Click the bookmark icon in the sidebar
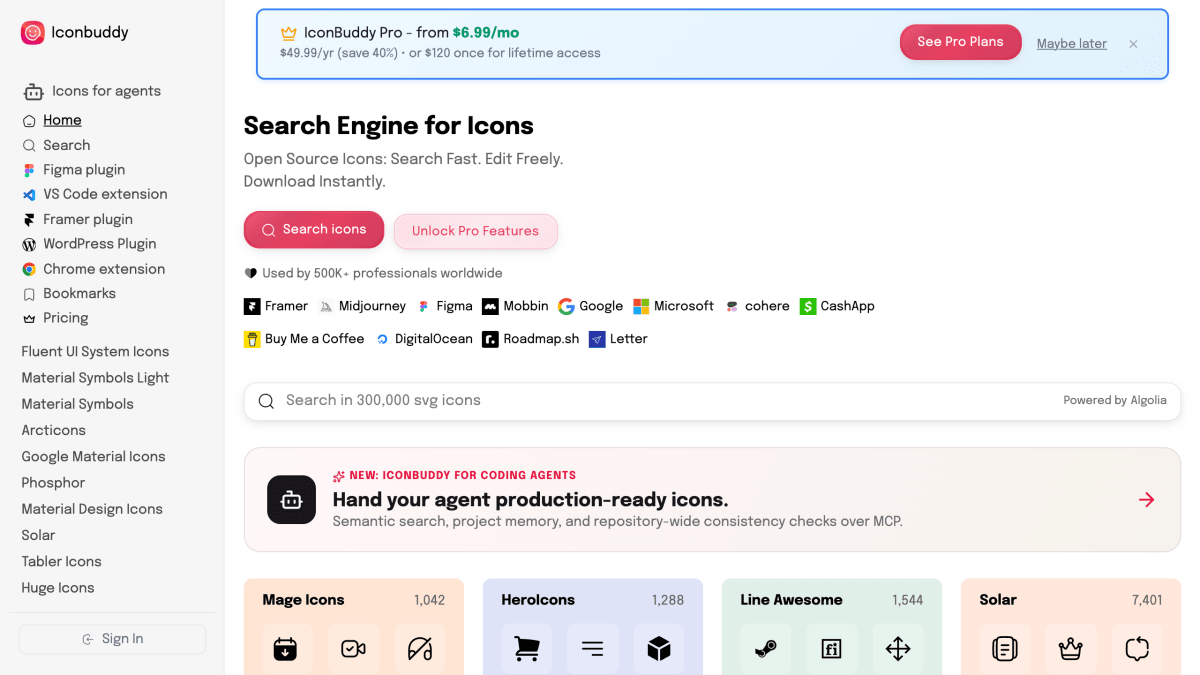Viewport: 1200px width, 675px height. coord(29,294)
